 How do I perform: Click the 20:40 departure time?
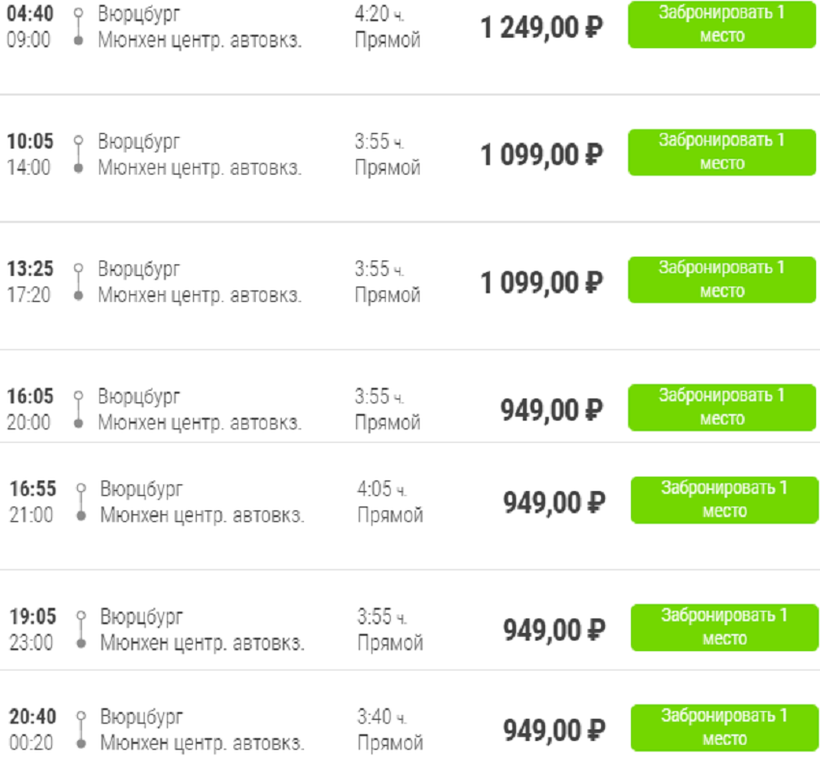click(33, 716)
